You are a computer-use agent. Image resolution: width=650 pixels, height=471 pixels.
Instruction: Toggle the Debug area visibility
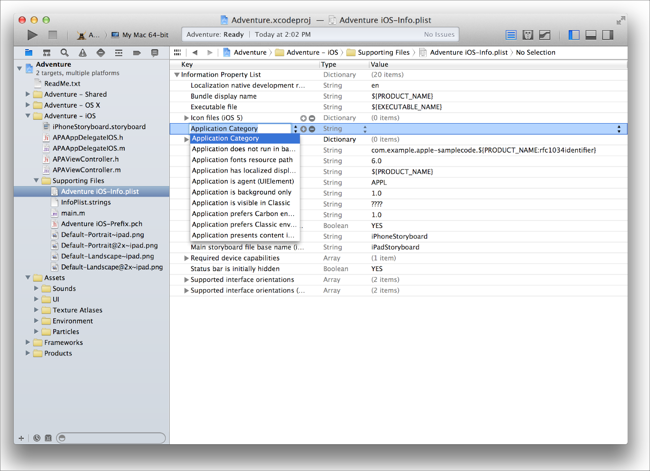point(591,35)
